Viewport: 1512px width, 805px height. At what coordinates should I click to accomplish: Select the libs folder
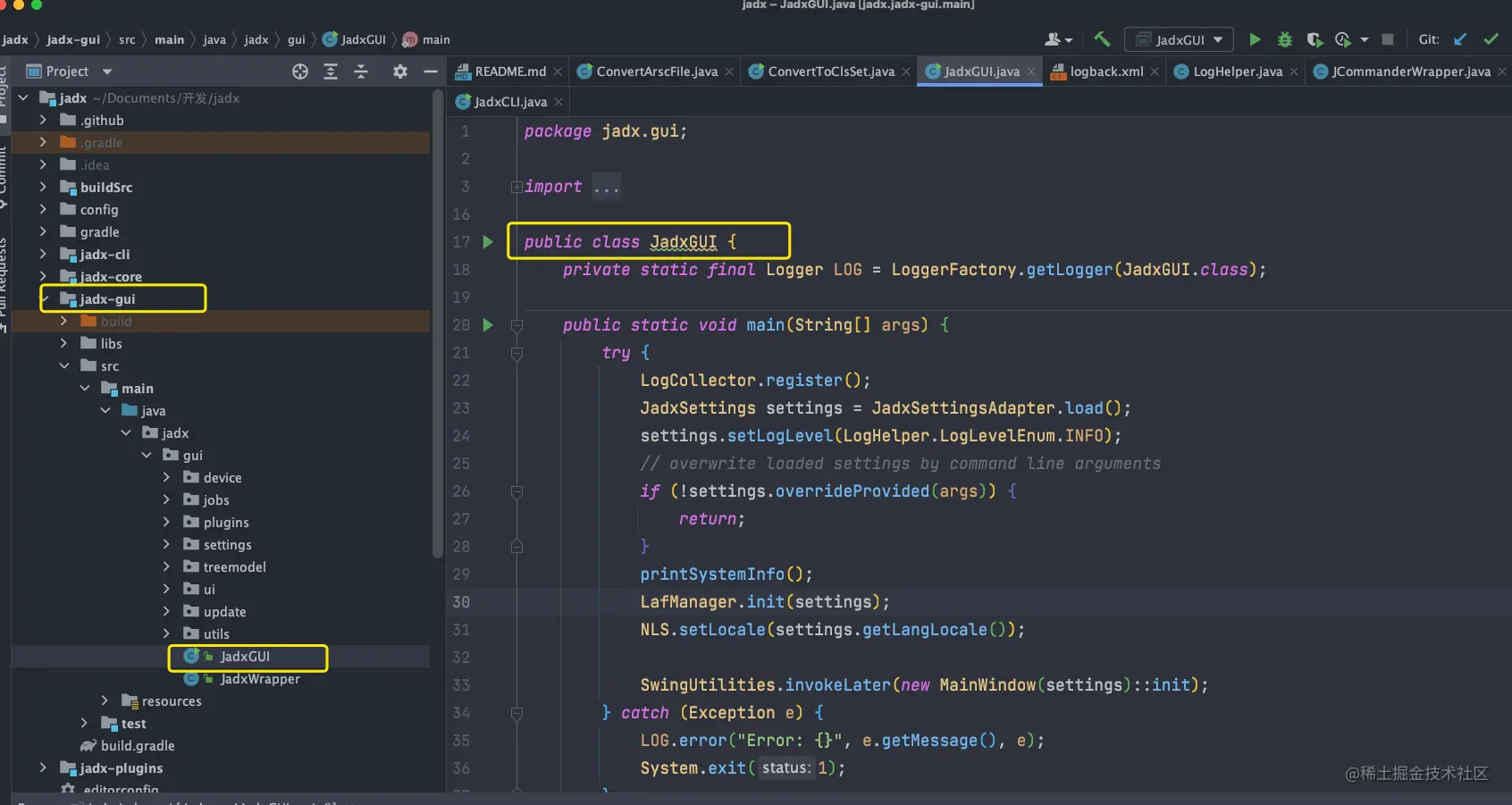click(x=111, y=343)
